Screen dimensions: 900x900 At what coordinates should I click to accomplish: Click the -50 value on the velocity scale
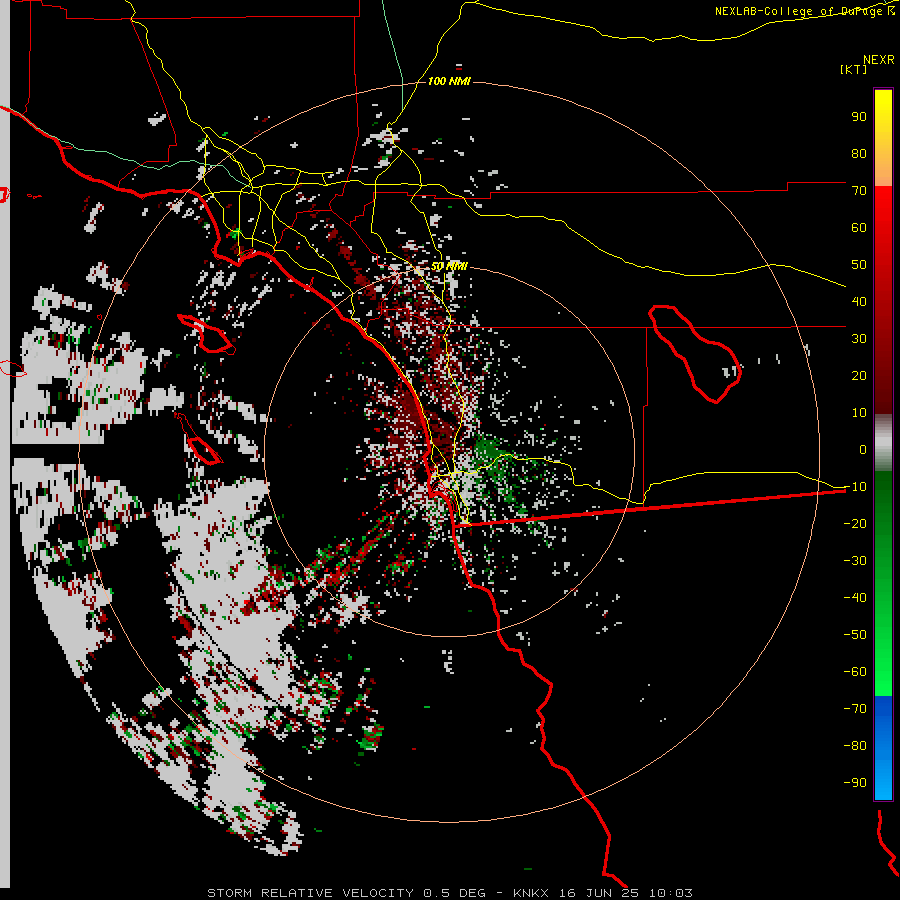pyautogui.click(x=855, y=635)
